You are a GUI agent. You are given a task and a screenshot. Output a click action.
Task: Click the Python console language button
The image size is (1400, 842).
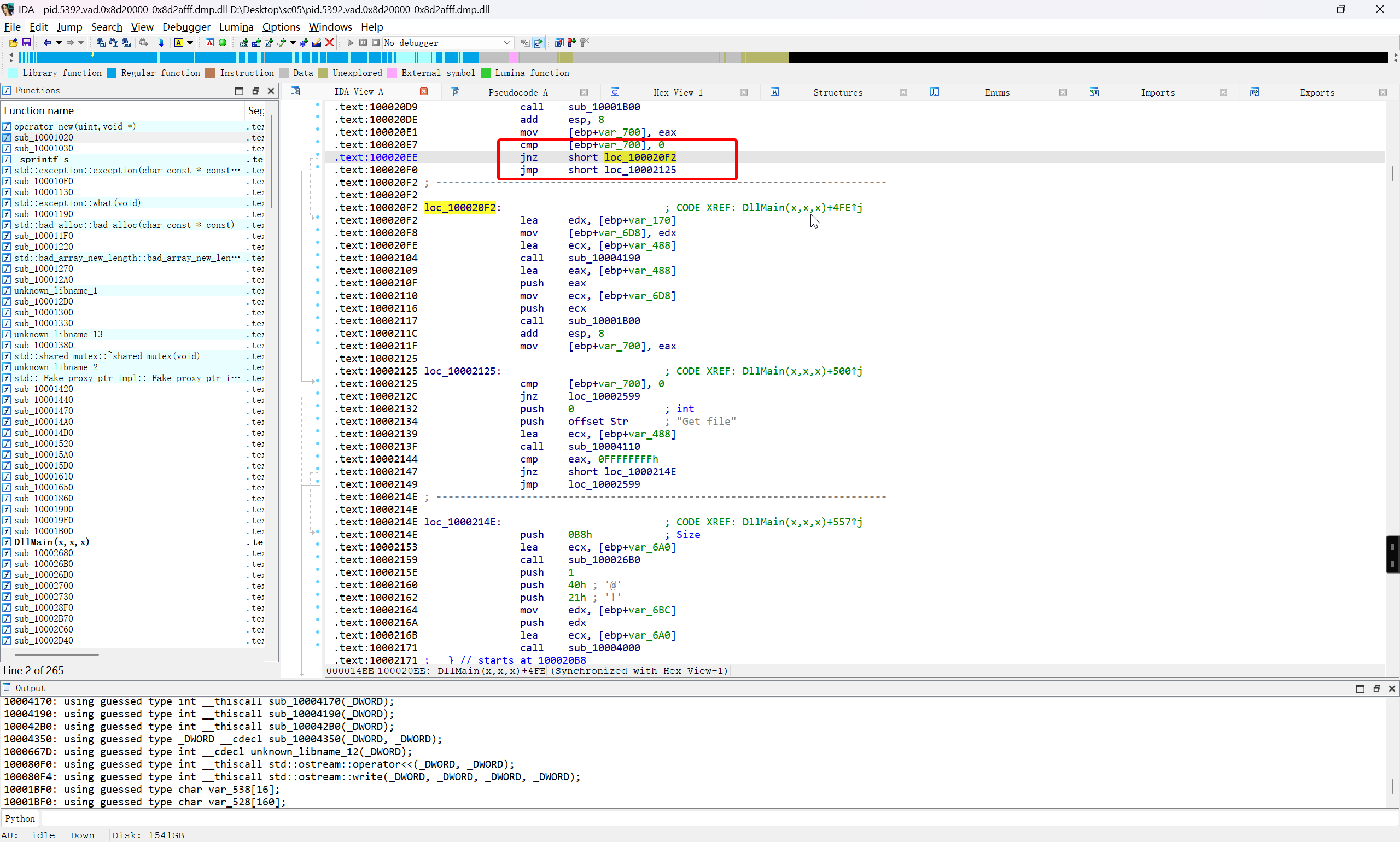point(20,818)
